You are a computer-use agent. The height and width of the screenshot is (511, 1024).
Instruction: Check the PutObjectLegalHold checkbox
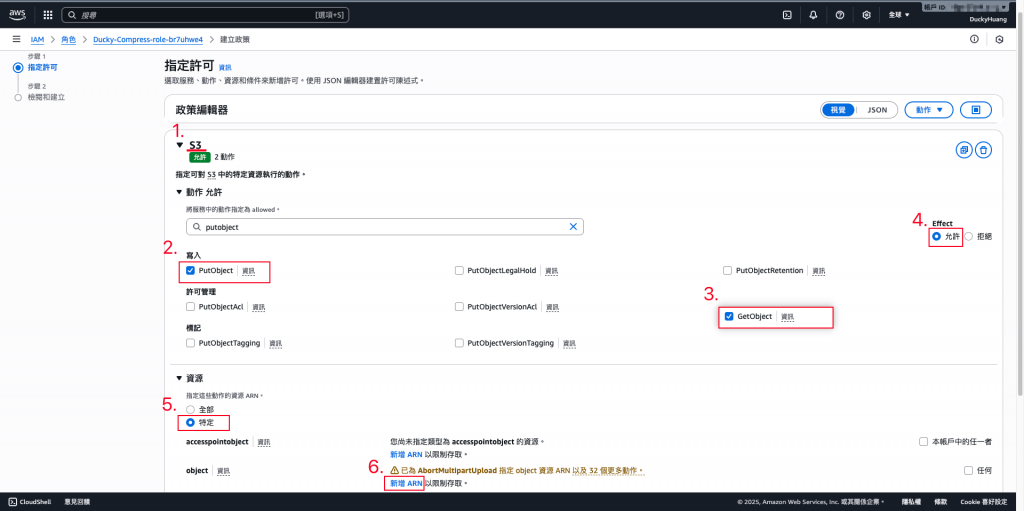(460, 271)
